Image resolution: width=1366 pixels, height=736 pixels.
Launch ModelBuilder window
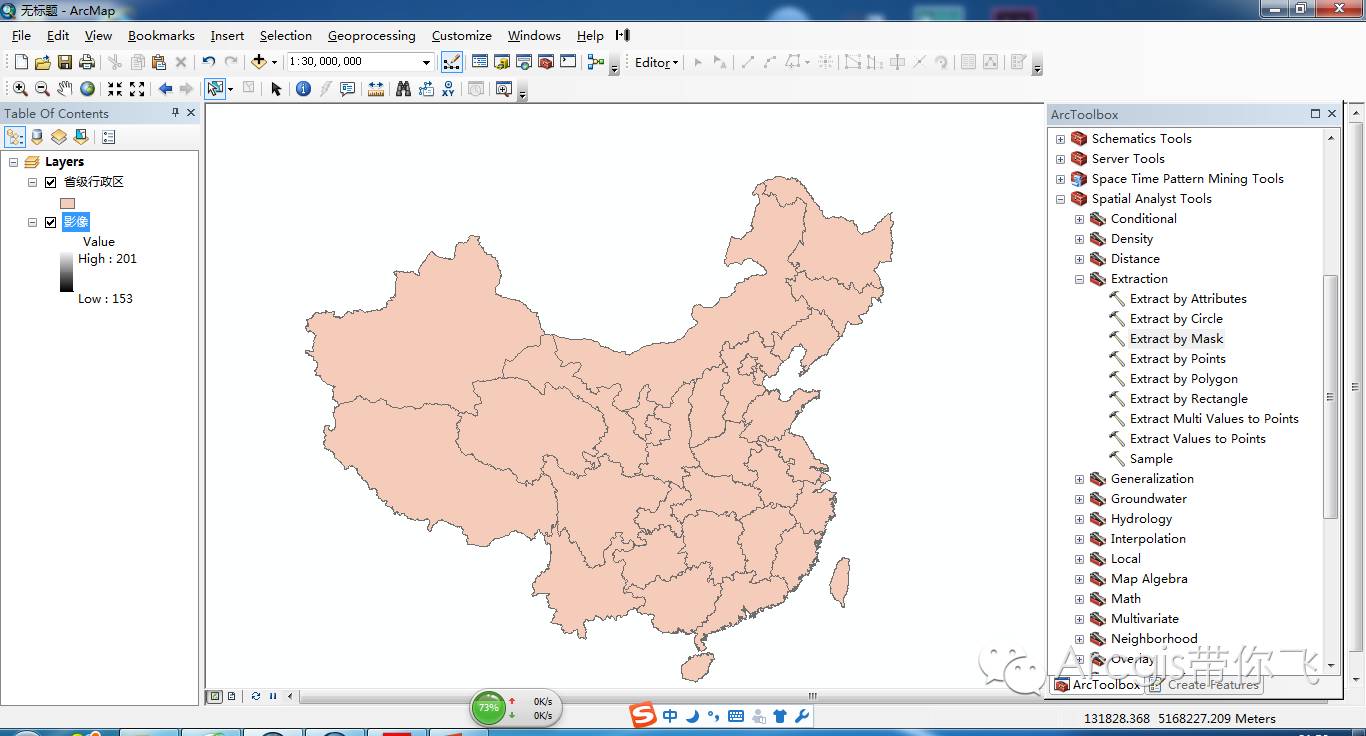pyautogui.click(x=596, y=62)
